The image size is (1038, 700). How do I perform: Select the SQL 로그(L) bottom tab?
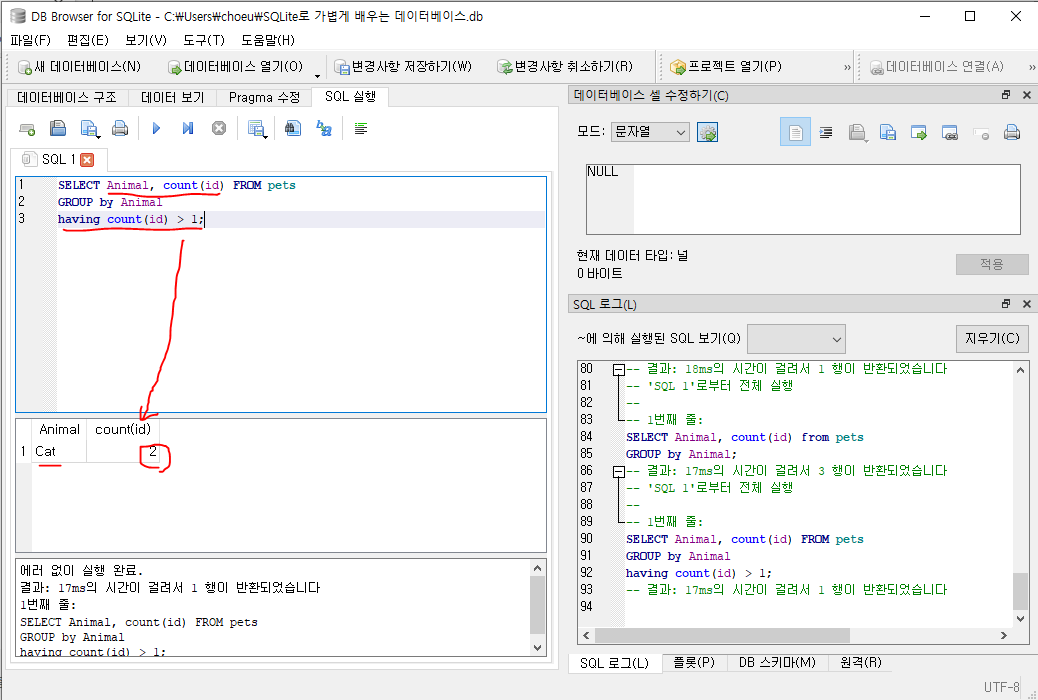point(614,663)
